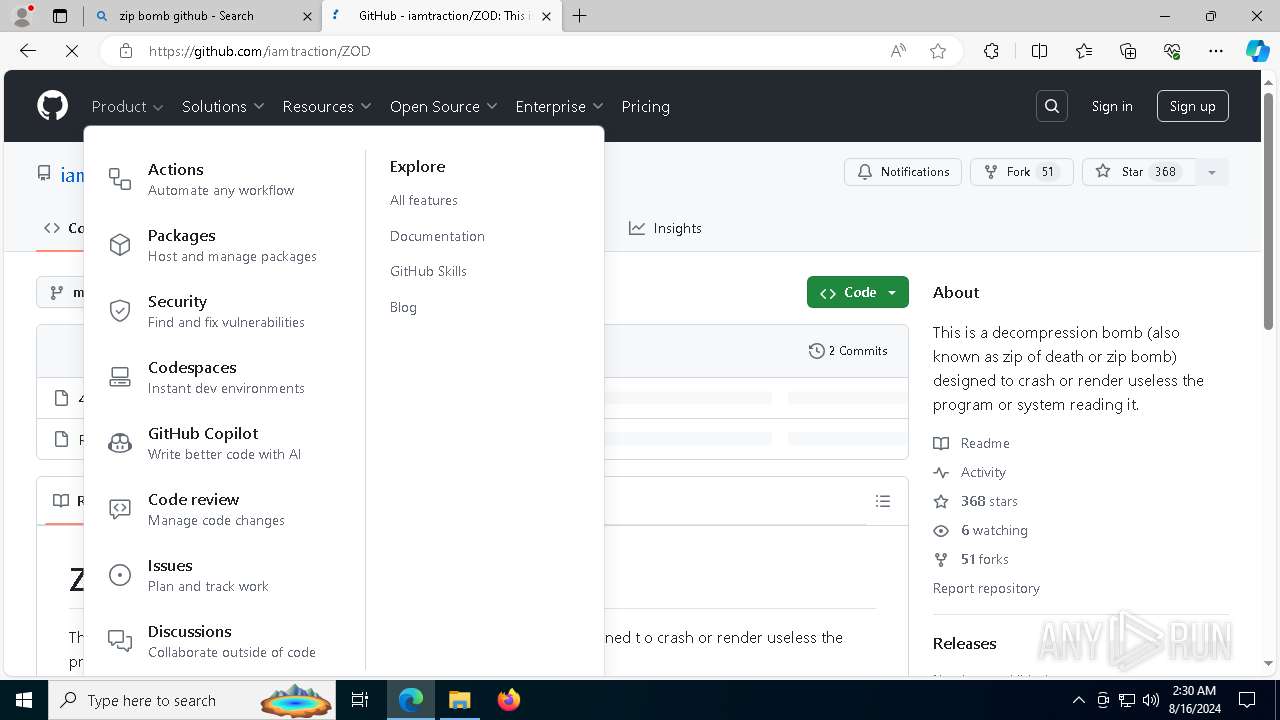The image size is (1280, 720).
Task: Expand star lists dropdown arrow
Action: pos(1211,172)
